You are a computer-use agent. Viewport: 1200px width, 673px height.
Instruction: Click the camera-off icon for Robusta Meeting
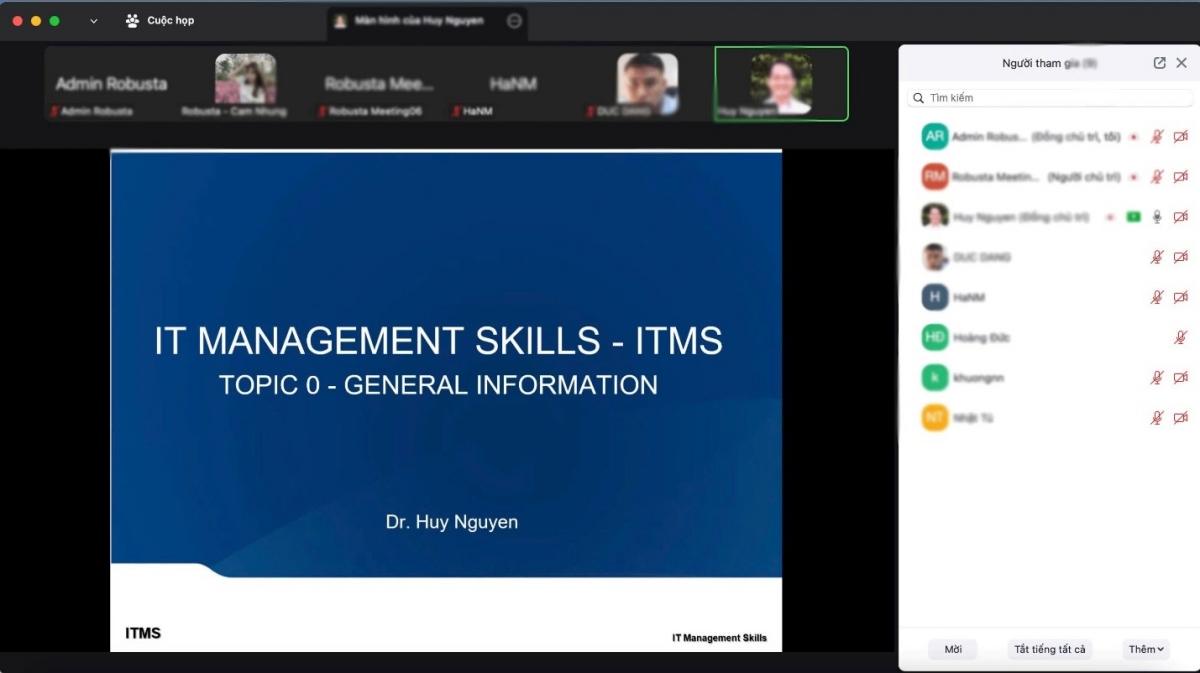1180,177
